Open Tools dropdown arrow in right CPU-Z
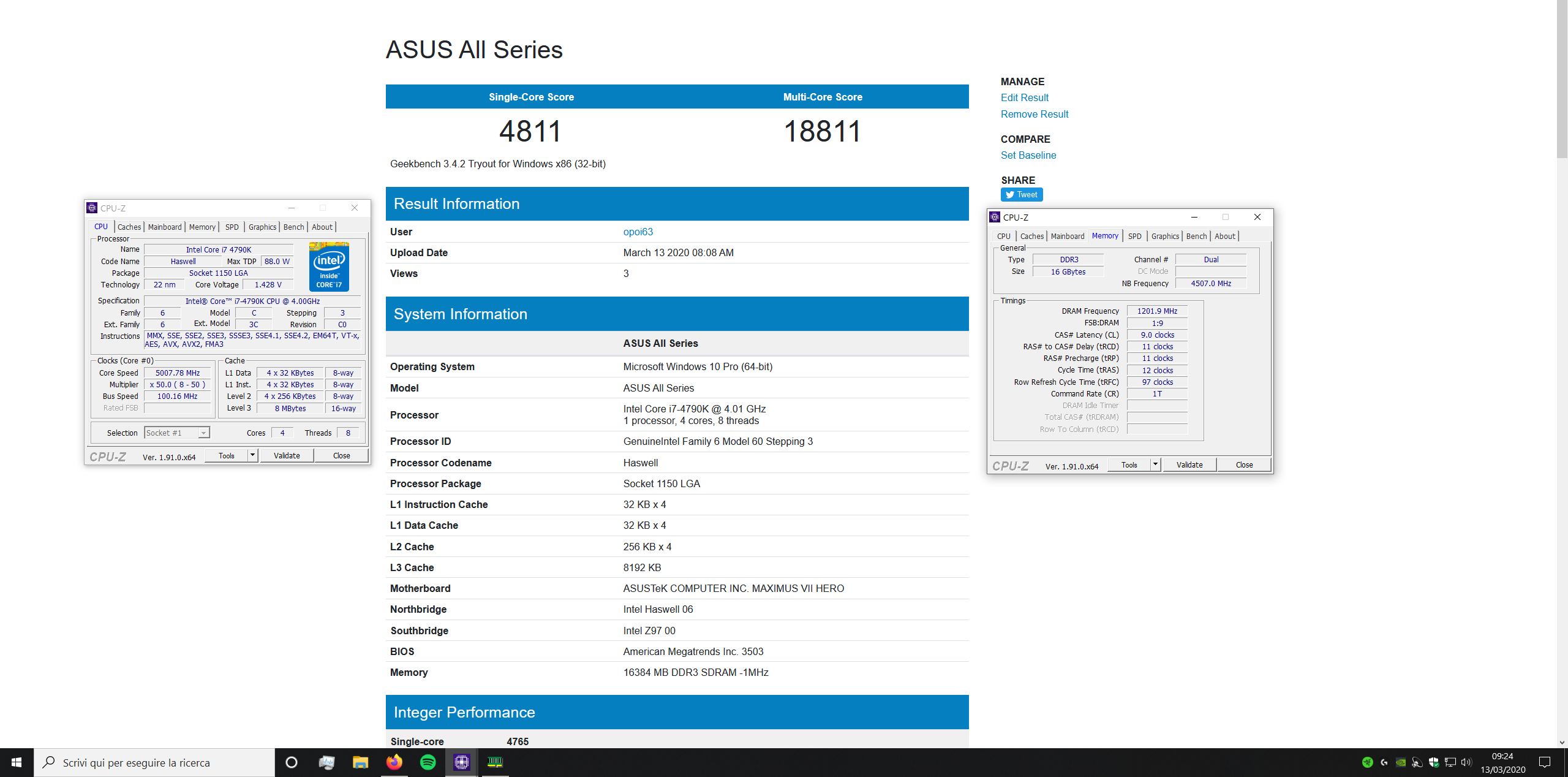Viewport: 1568px width, 777px height. pyautogui.click(x=1155, y=464)
